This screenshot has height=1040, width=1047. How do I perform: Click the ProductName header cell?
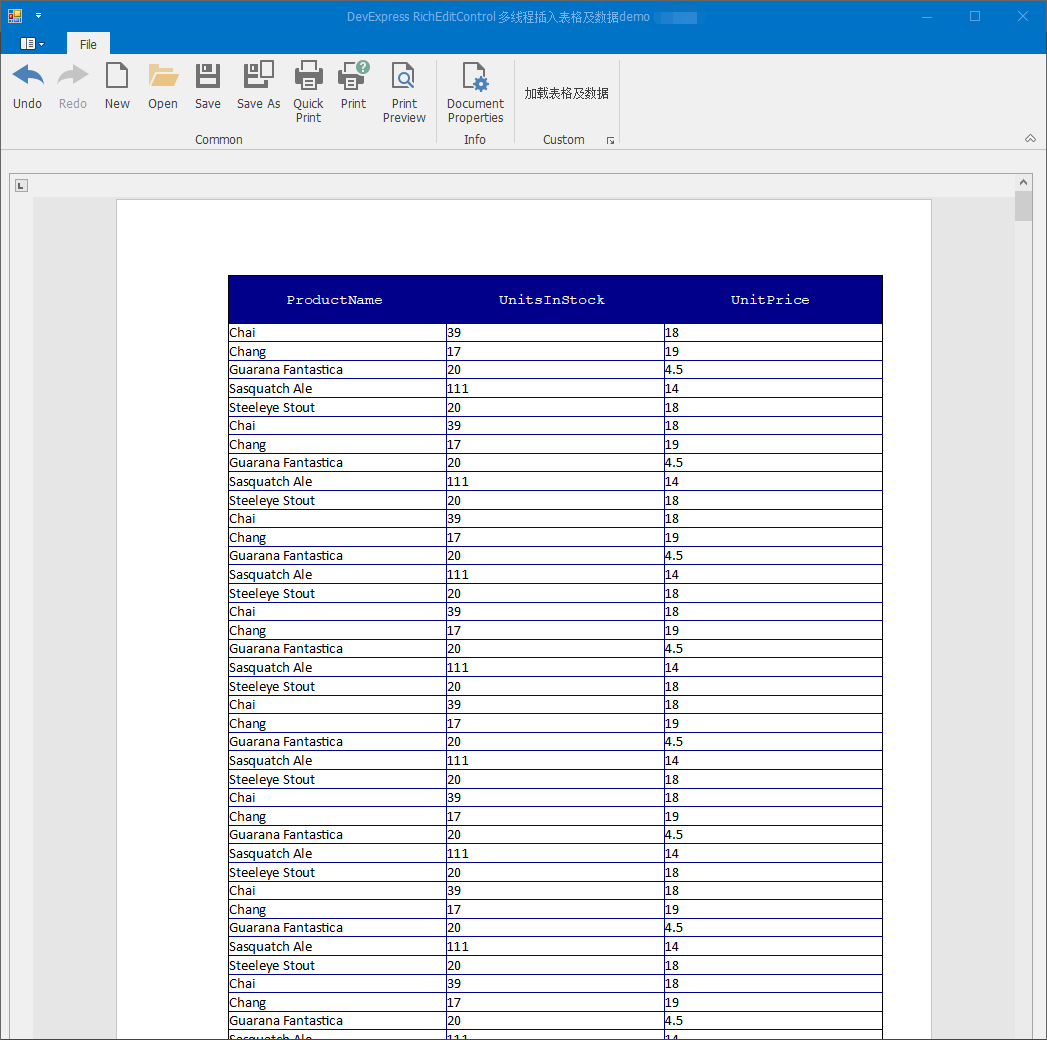pyautogui.click(x=337, y=300)
